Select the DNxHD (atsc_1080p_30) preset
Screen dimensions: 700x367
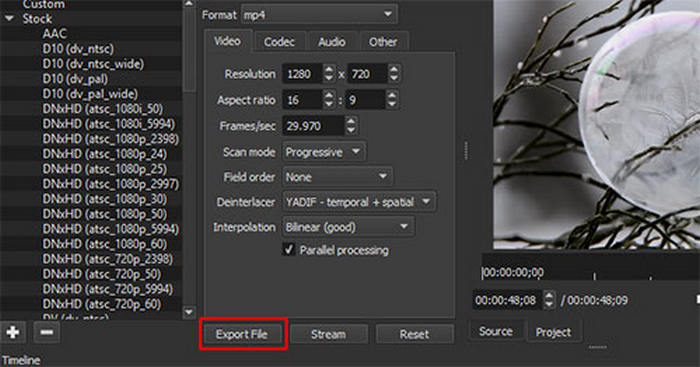tap(104, 199)
